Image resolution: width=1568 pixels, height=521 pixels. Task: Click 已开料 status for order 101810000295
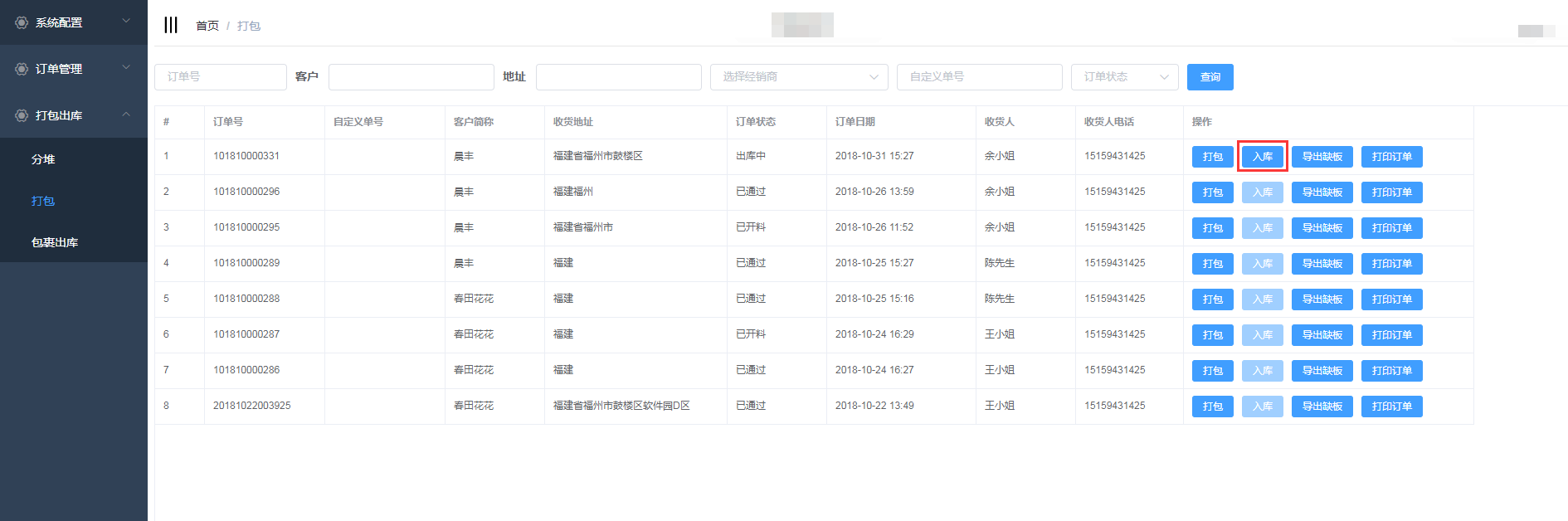pos(751,227)
